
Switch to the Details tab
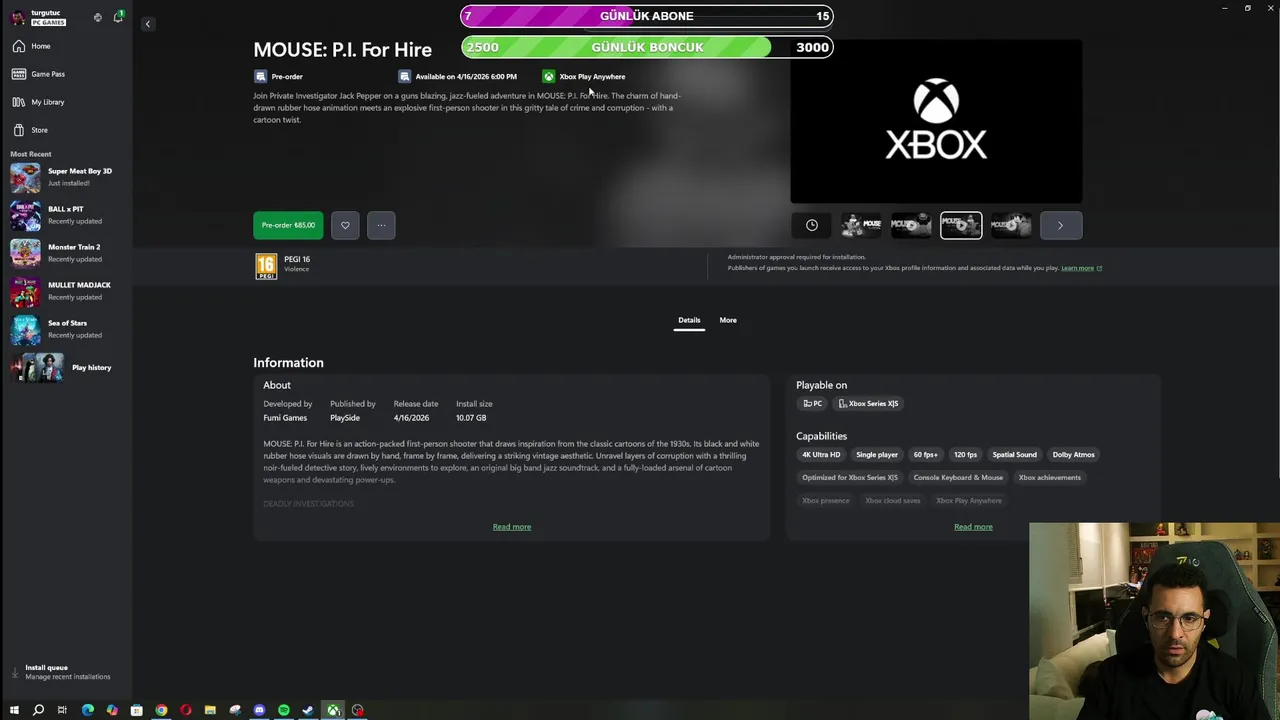coord(689,320)
